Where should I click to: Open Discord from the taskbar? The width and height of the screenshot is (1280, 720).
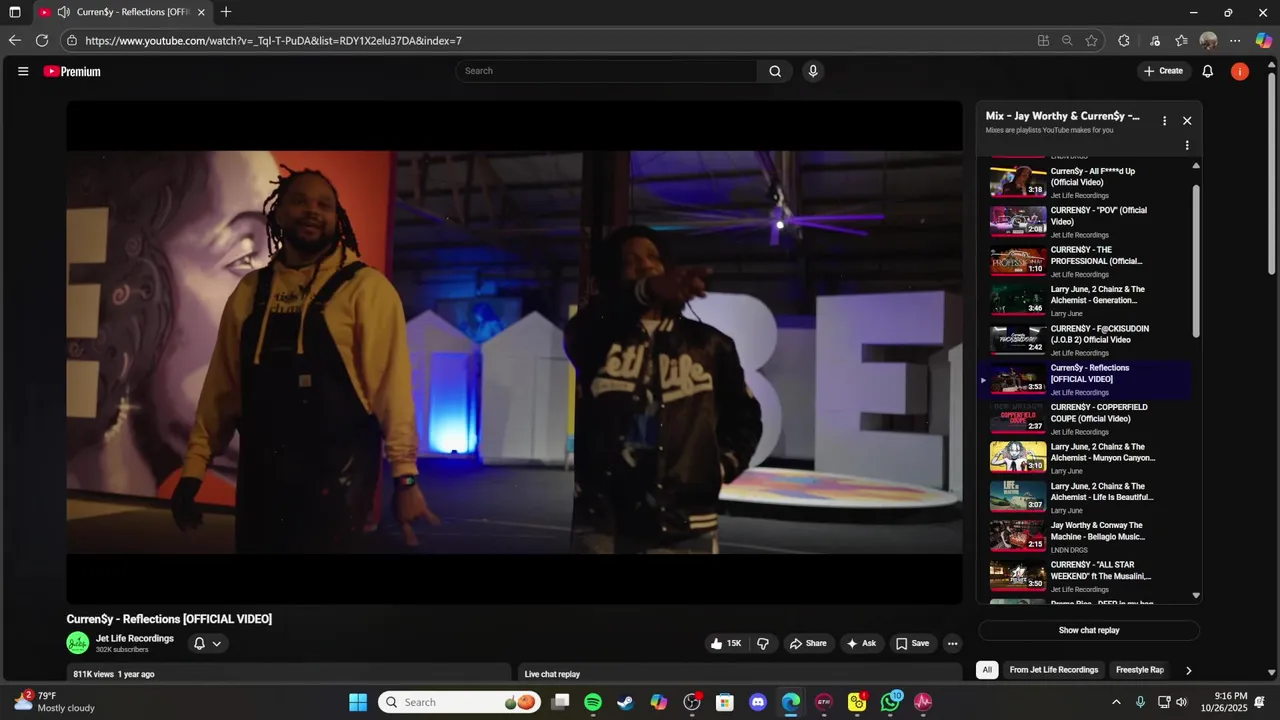[x=758, y=702]
